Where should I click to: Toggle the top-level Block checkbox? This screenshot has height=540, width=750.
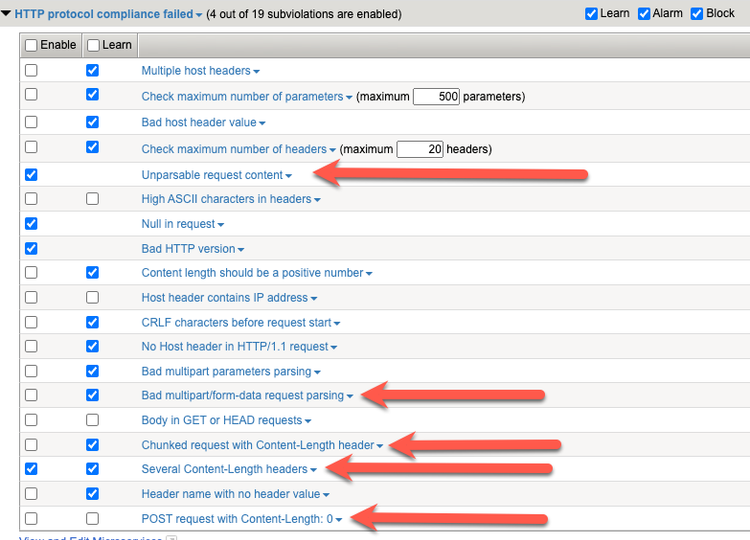[698, 13]
